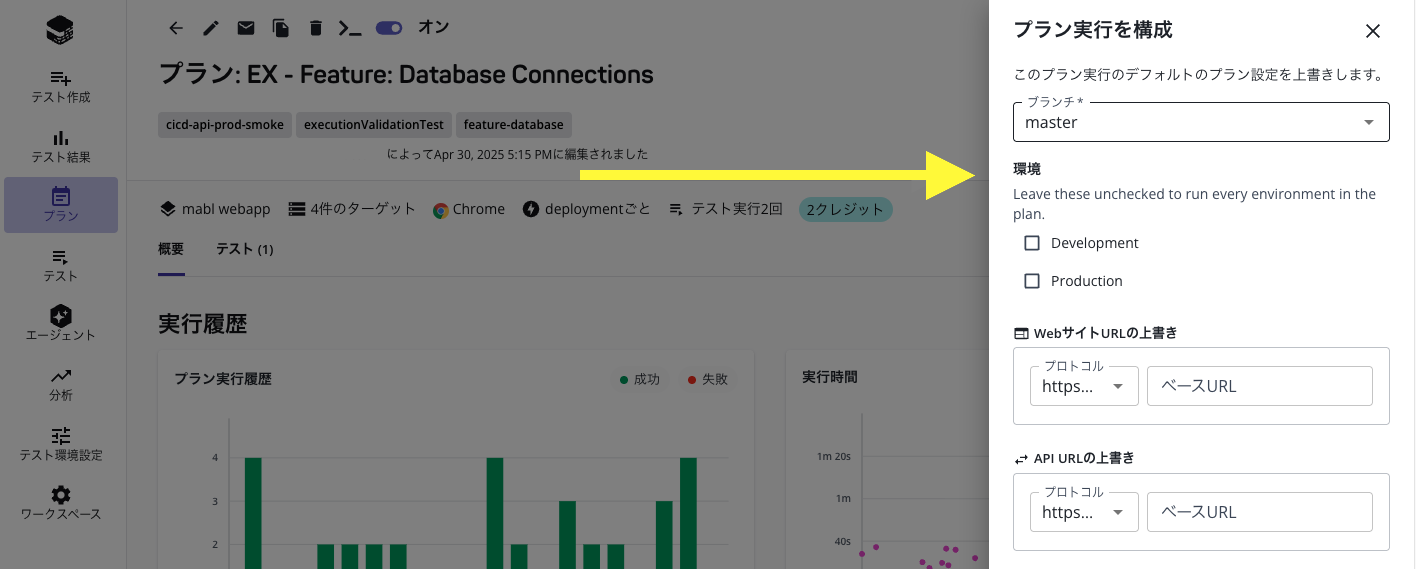
Task: Click the 実行履歴 heading
Action: (x=203, y=324)
